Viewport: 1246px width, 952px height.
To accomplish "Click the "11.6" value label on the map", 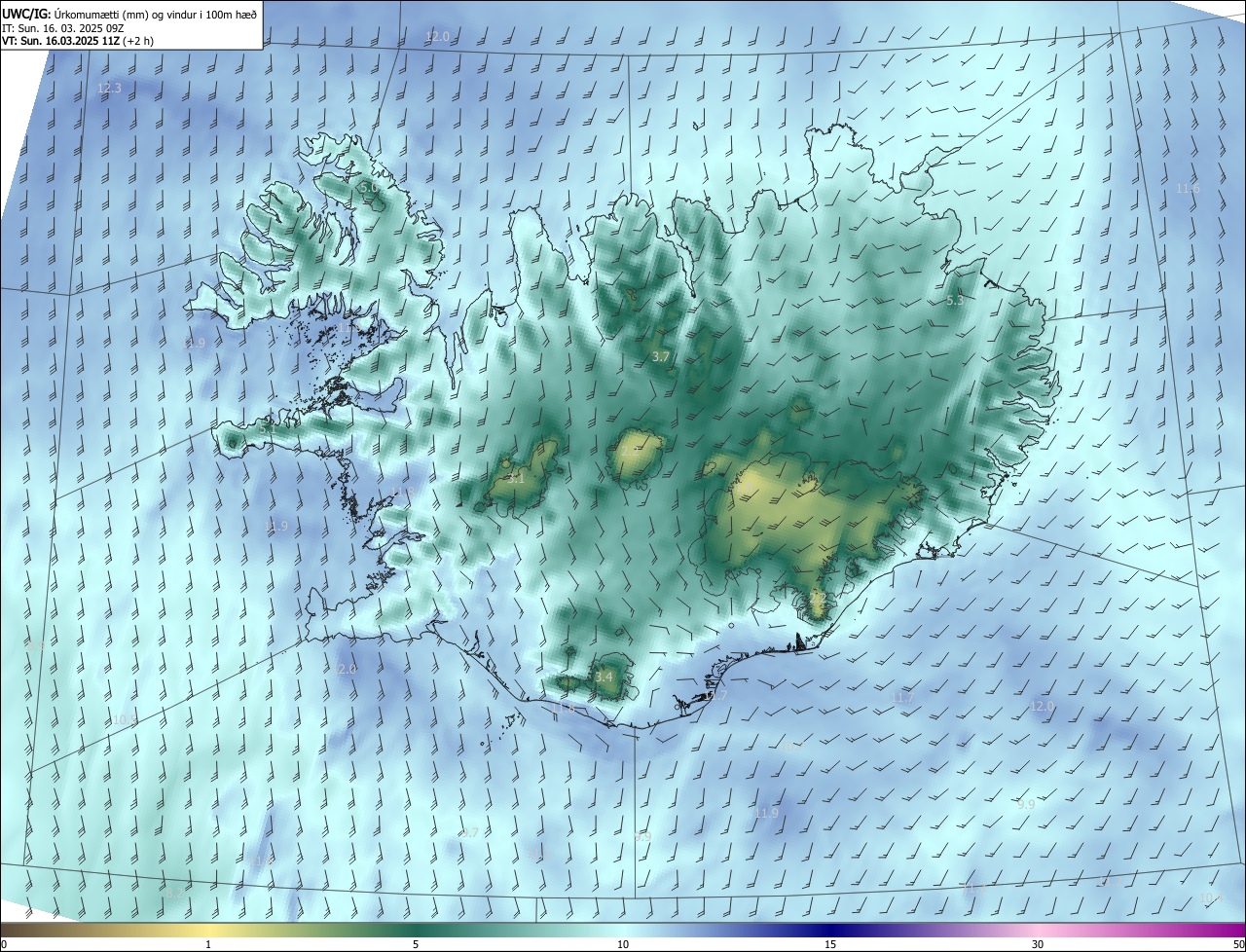I will 1188,189.
